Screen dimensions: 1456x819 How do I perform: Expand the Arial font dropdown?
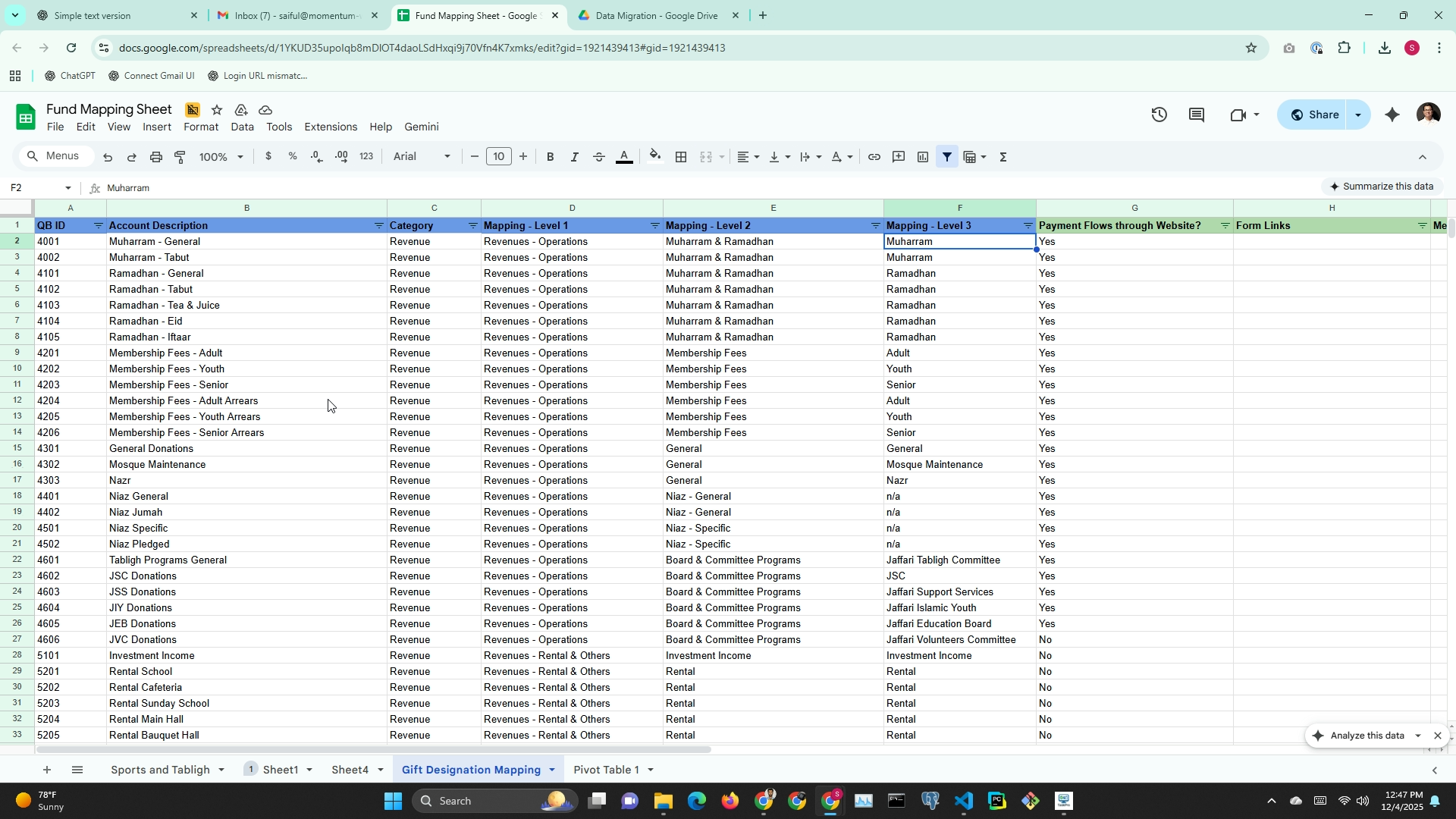tap(422, 157)
